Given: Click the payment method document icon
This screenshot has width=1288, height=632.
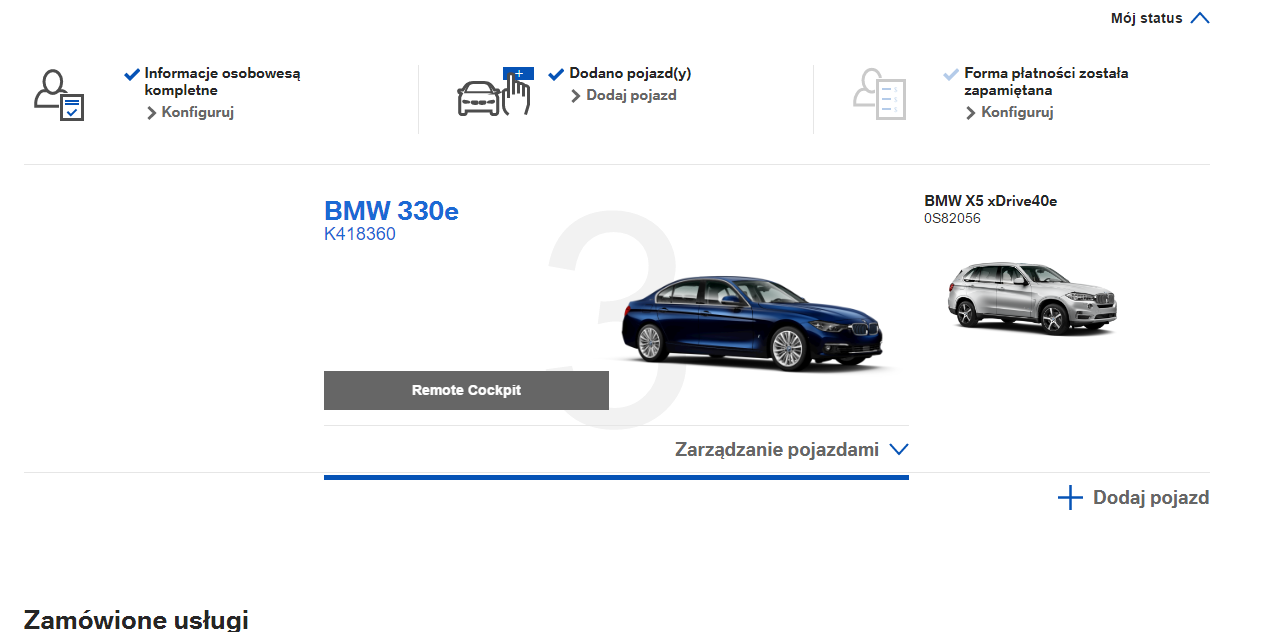Looking at the screenshot, I should point(879,94).
